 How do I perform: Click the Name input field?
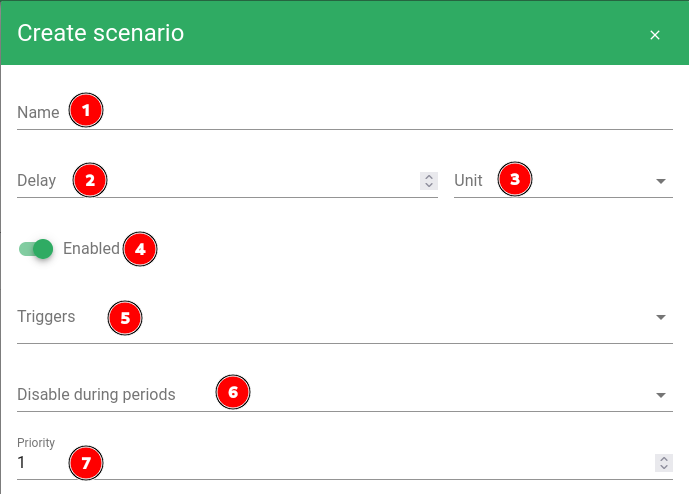pyautogui.click(x=345, y=112)
